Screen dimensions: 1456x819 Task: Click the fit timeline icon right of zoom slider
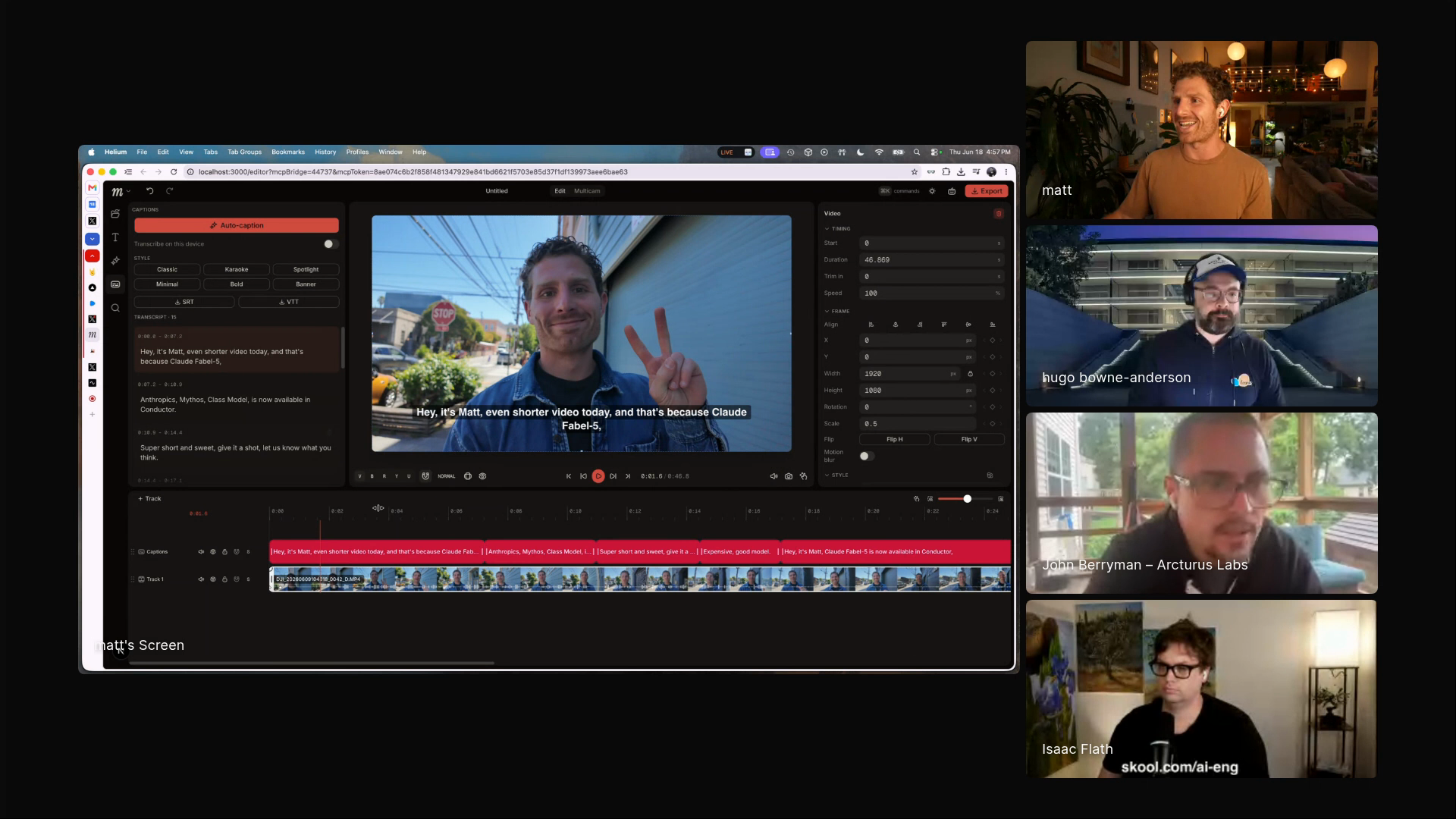click(x=1001, y=499)
